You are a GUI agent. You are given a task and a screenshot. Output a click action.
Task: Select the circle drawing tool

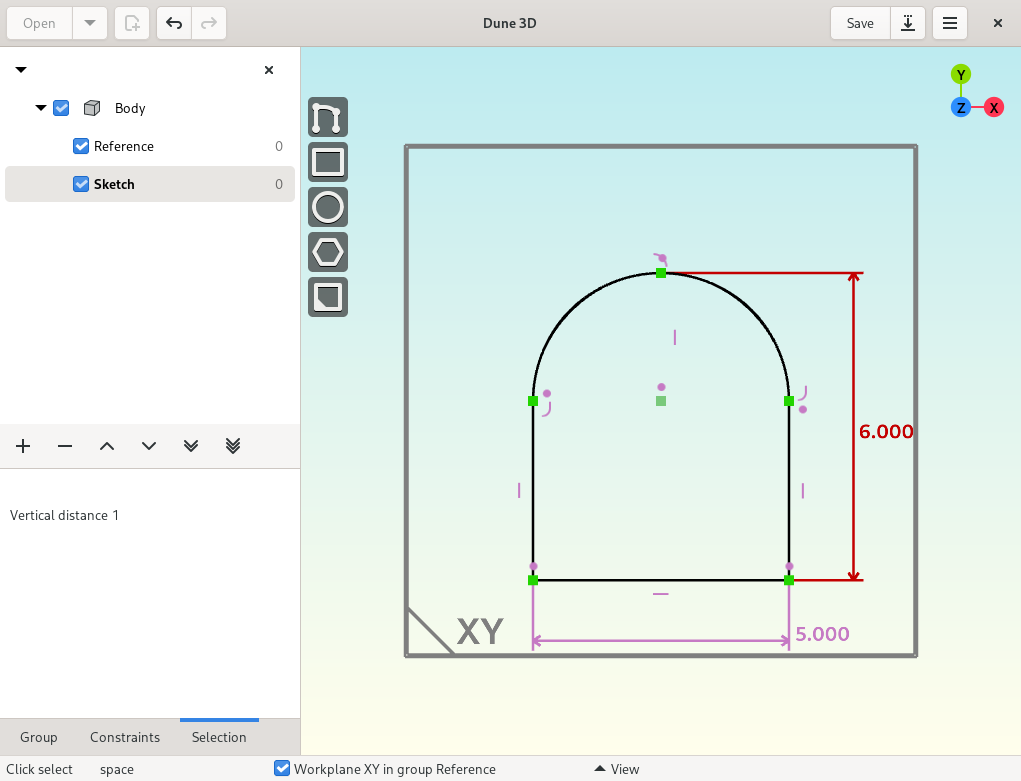pyautogui.click(x=328, y=207)
